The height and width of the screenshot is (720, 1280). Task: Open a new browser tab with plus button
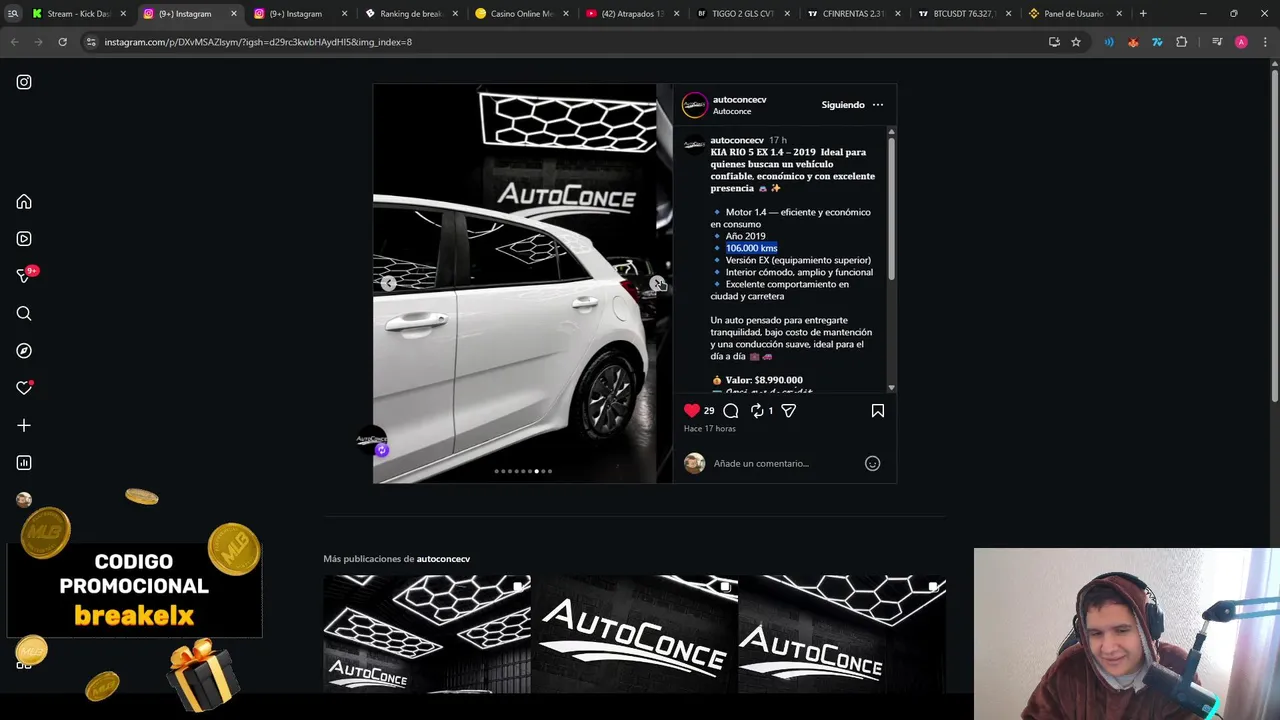coord(1143,14)
